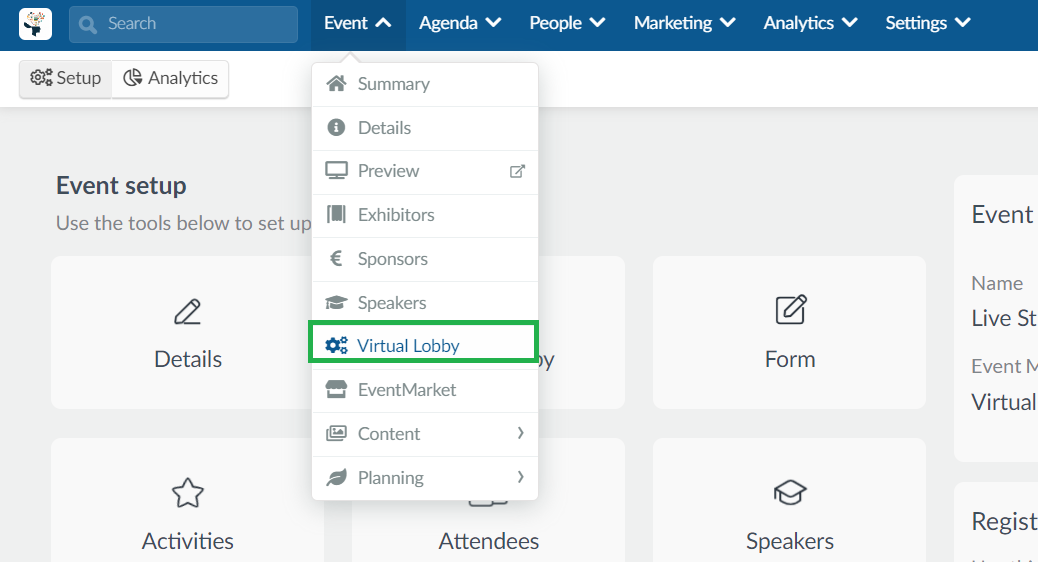Click the storefront icon beside EventMarket
The height and width of the screenshot is (562, 1038).
tap(336, 389)
